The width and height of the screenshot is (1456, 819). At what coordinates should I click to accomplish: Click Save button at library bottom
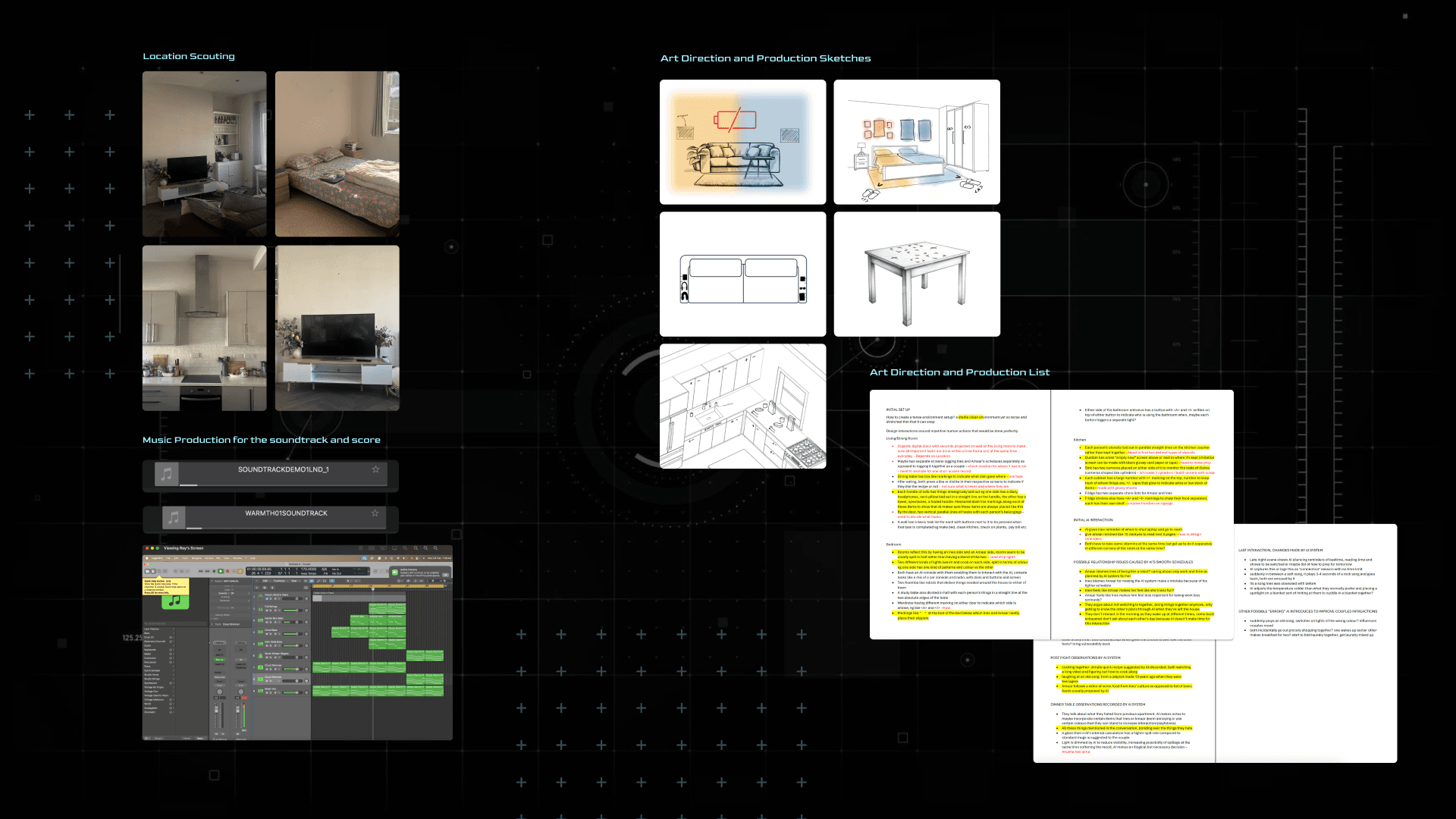coord(200,738)
